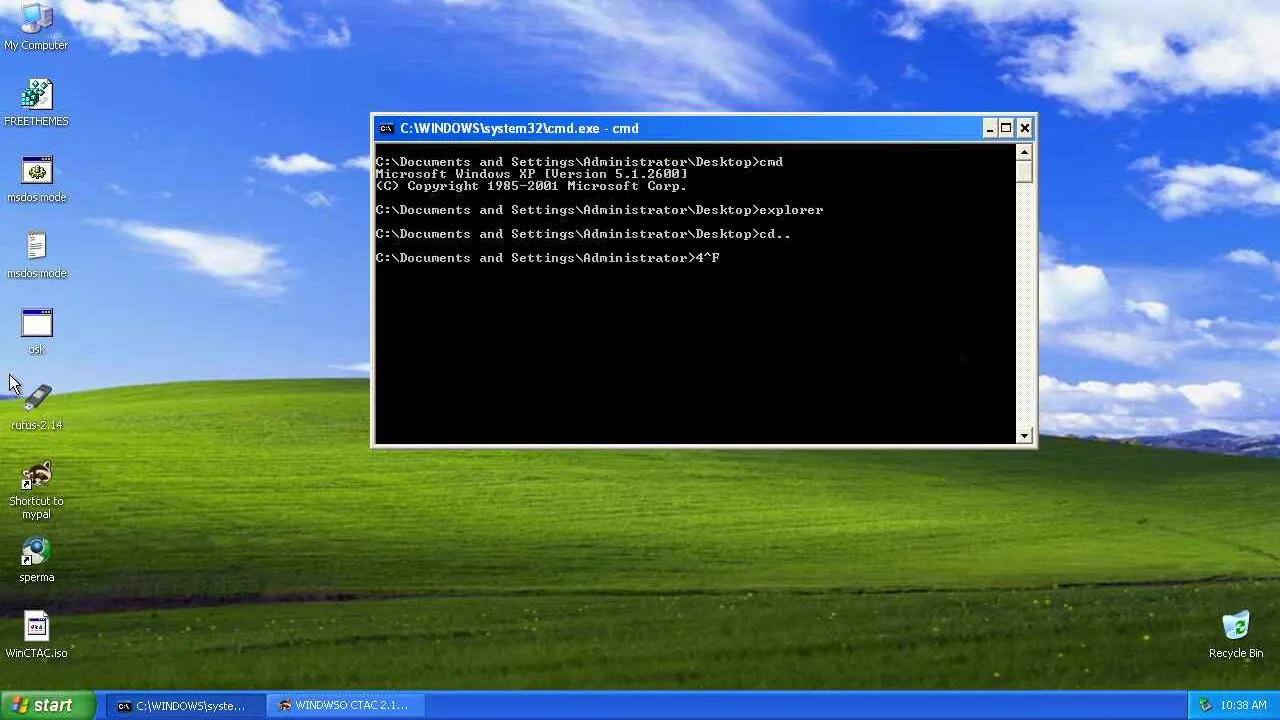Select the Recycle Bin icon
Image resolution: width=1280 pixels, height=720 pixels.
click(1236, 636)
